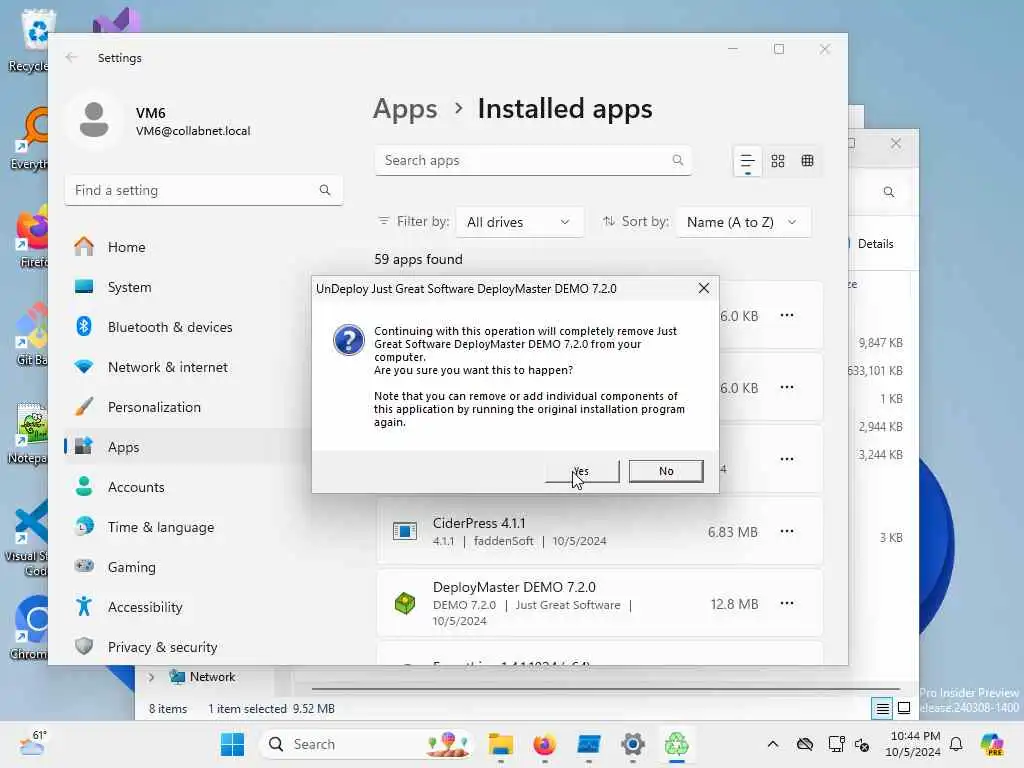Open Privacy & security settings
The image size is (1024, 768).
point(162,647)
